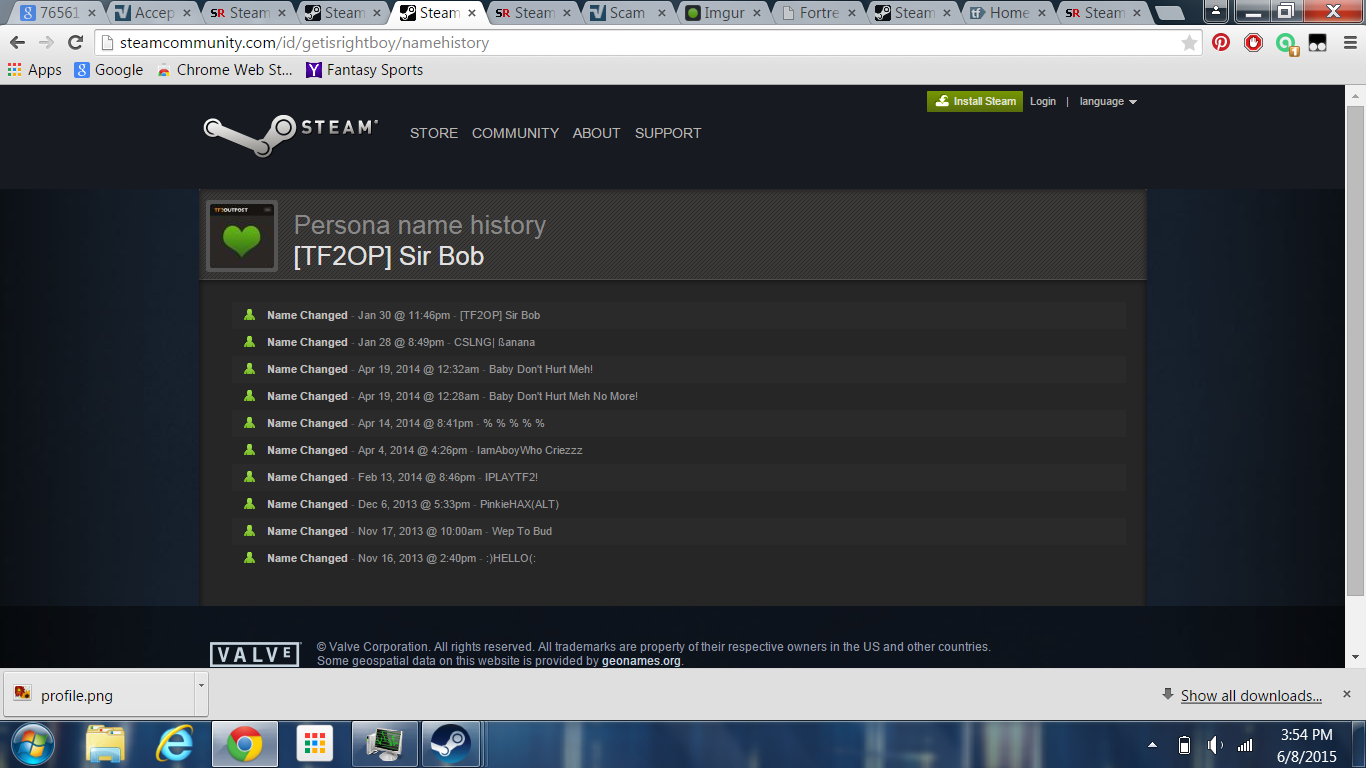Open the Fantasy Sports bookmark
This screenshot has width=1366, height=768.
365,70
